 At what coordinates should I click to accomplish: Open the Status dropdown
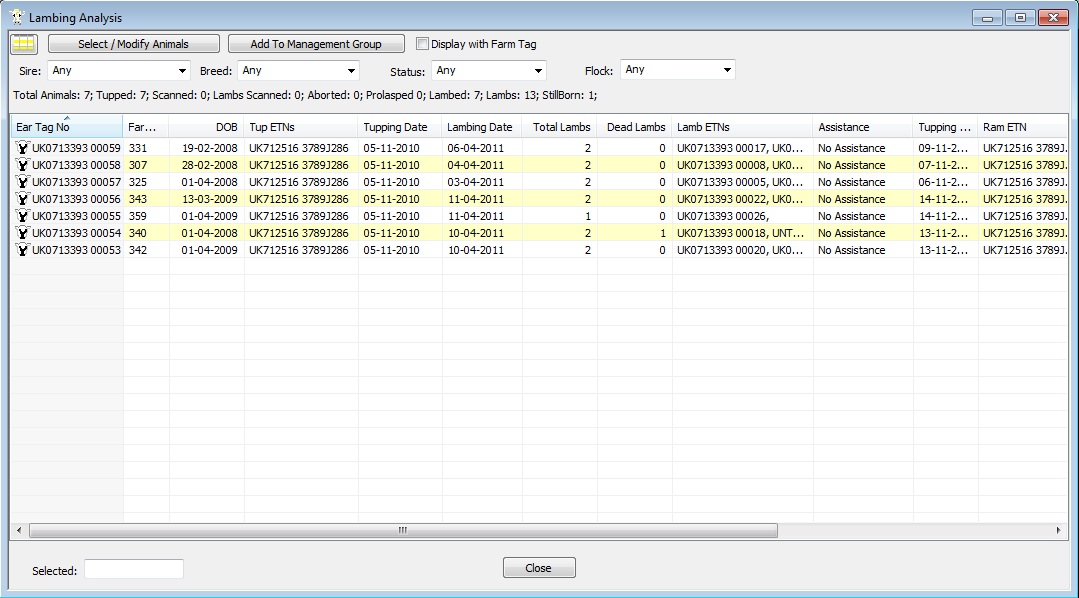point(489,70)
